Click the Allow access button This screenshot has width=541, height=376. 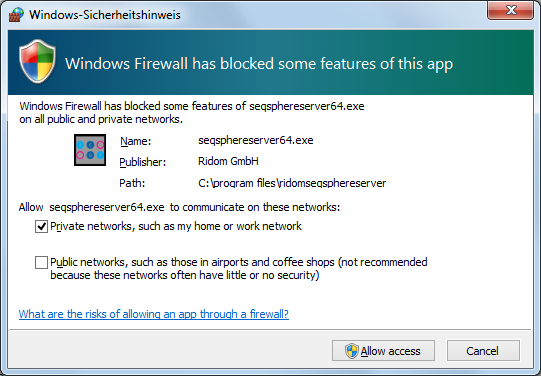click(x=383, y=350)
